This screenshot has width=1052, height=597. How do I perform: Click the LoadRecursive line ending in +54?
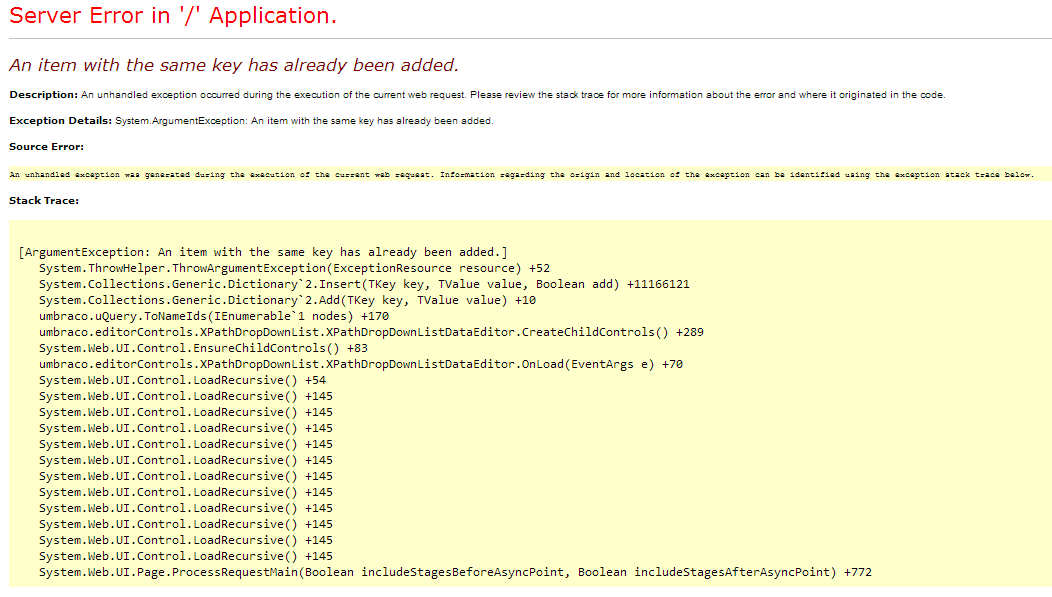point(182,380)
